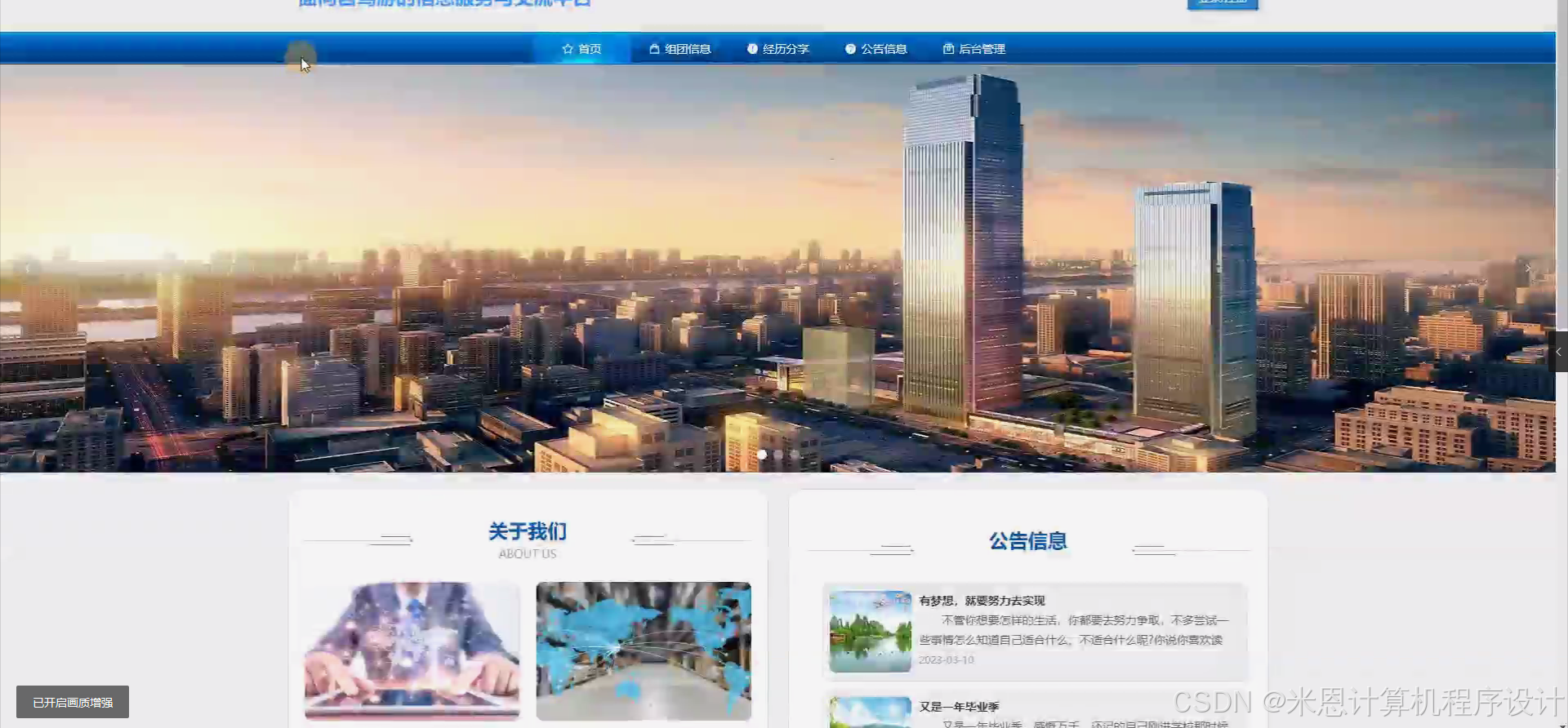Click the star icon beside 首页
1568x728 pixels.
coord(568,49)
